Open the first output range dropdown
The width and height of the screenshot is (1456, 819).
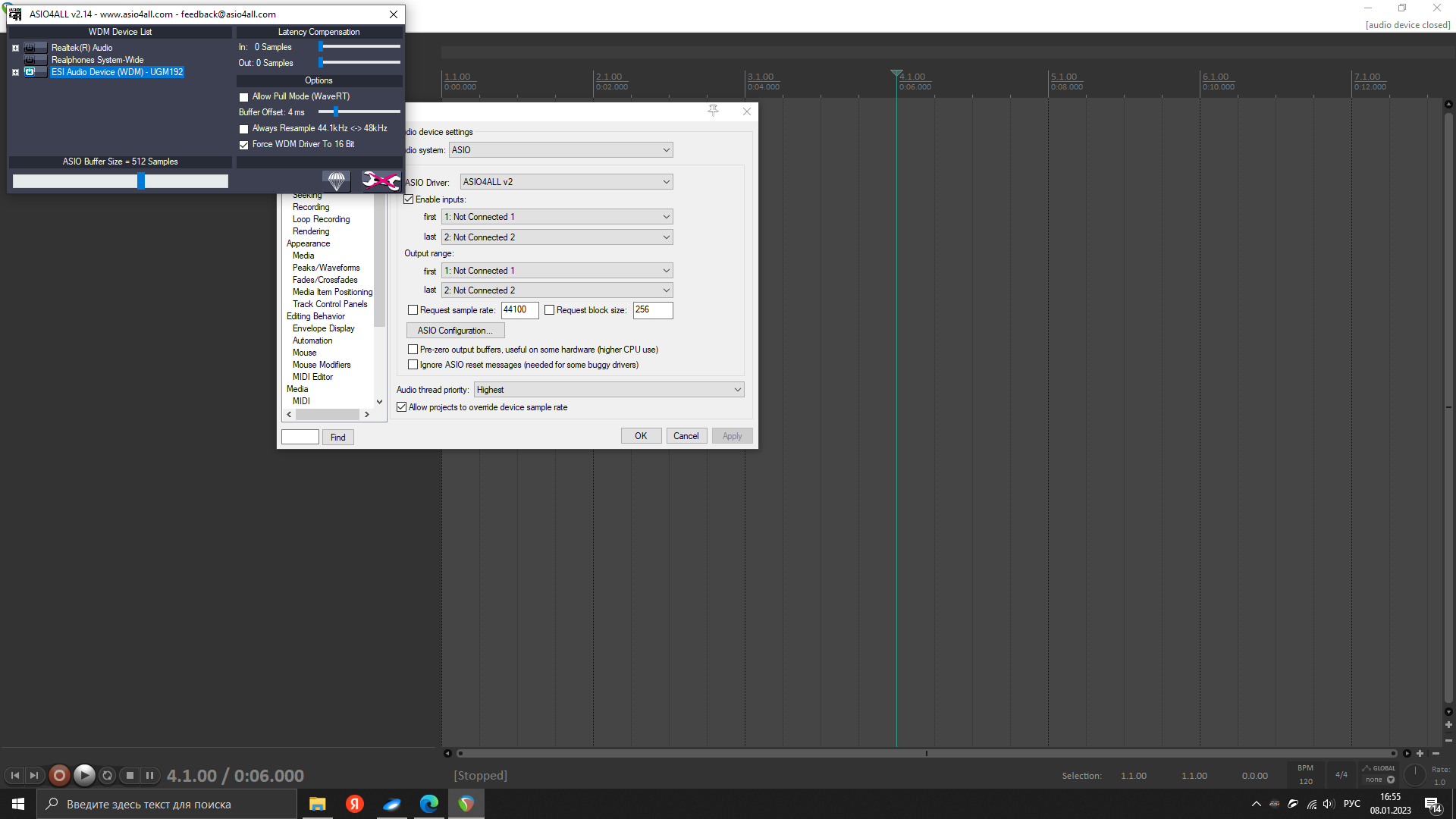(x=557, y=271)
